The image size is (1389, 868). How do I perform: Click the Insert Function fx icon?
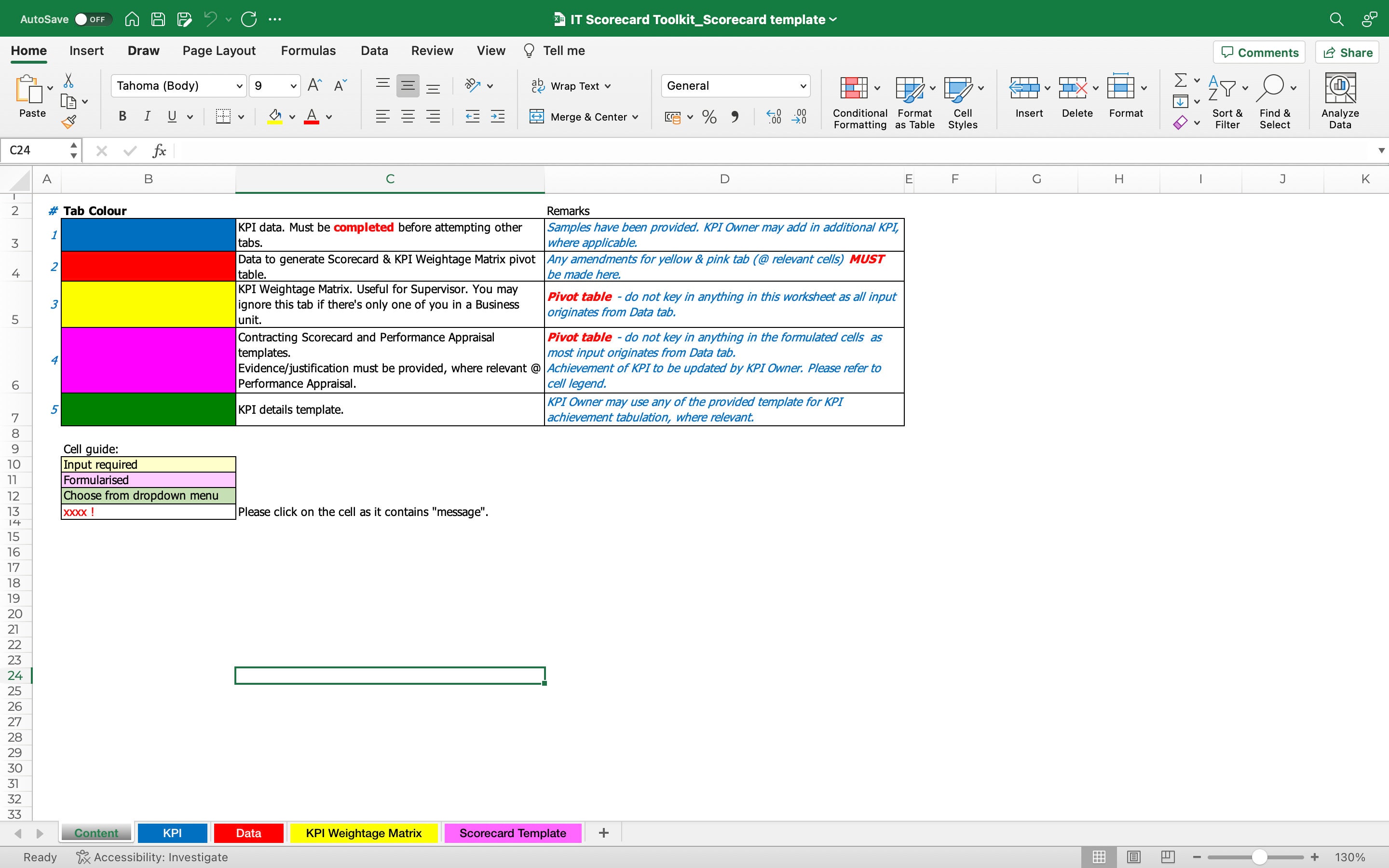(x=159, y=151)
